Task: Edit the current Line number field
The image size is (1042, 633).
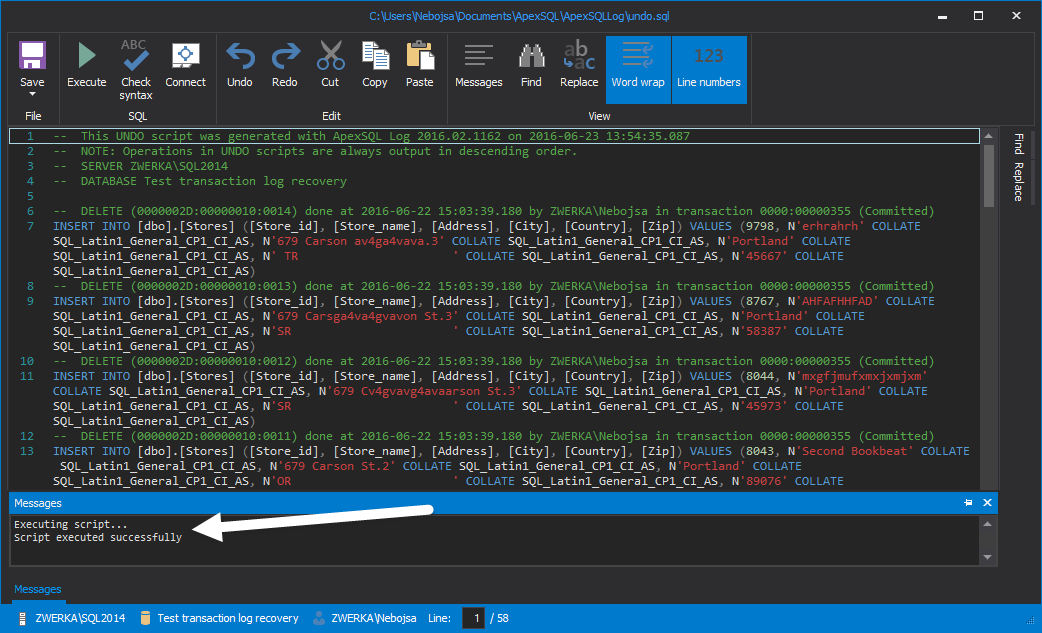Action: (474, 618)
